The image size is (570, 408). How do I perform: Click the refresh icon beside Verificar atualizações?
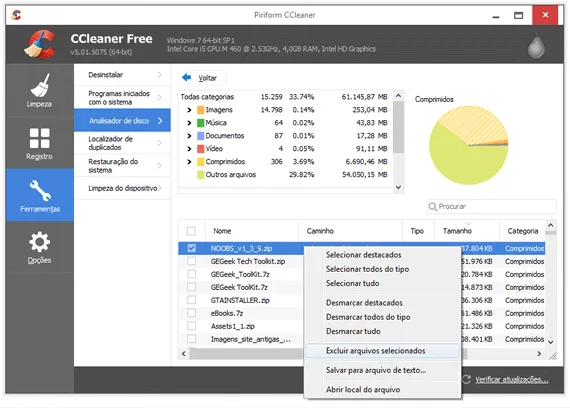pyautogui.click(x=466, y=379)
